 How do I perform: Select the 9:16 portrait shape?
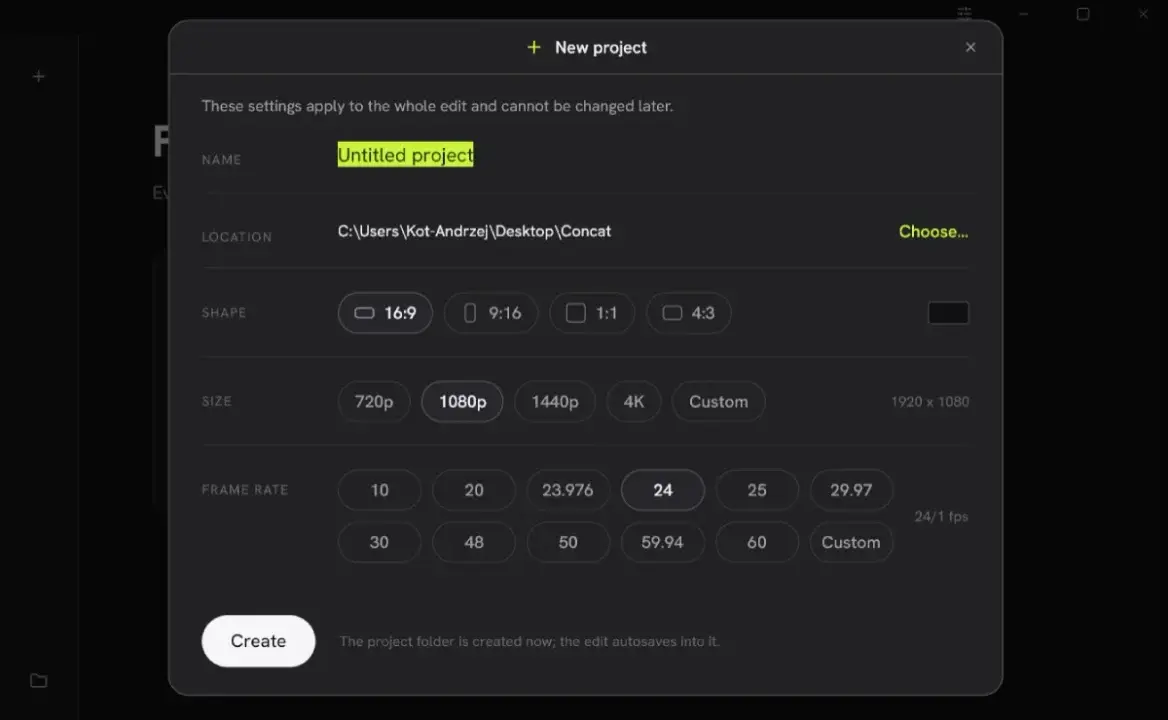491,313
